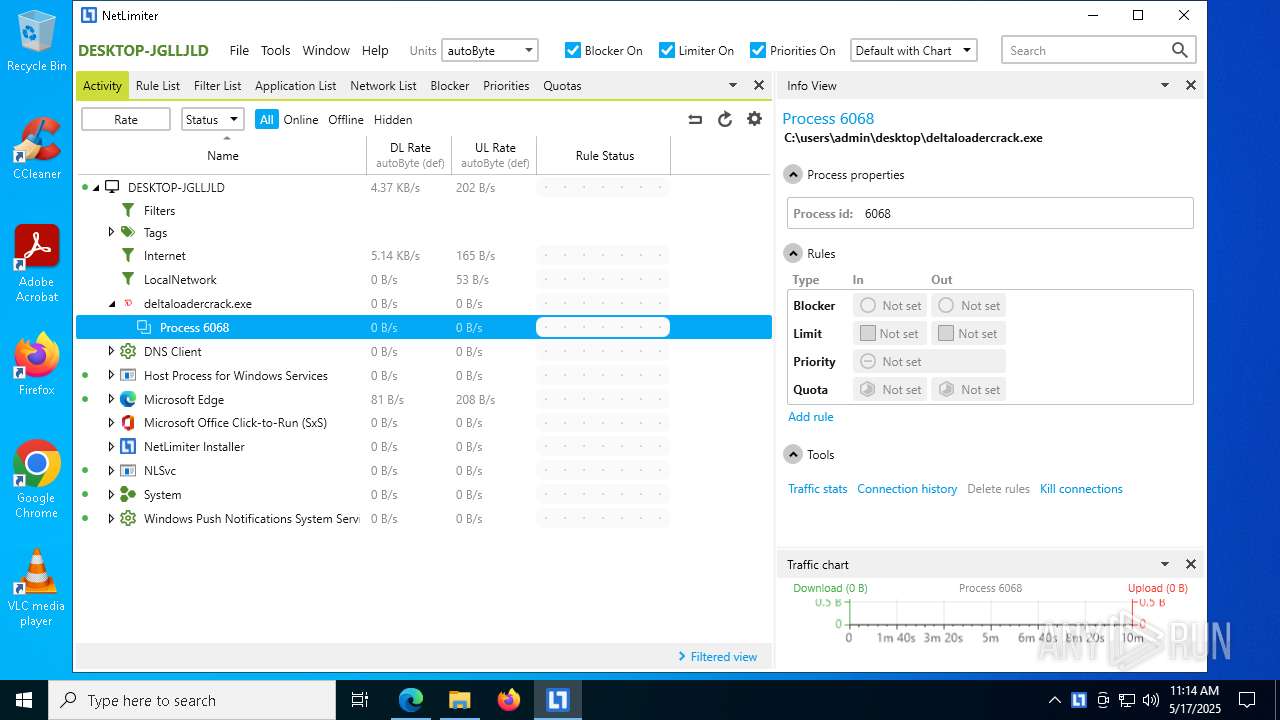The height and width of the screenshot is (720, 1280).
Task: Open the Status filter dropdown
Action: (212, 119)
